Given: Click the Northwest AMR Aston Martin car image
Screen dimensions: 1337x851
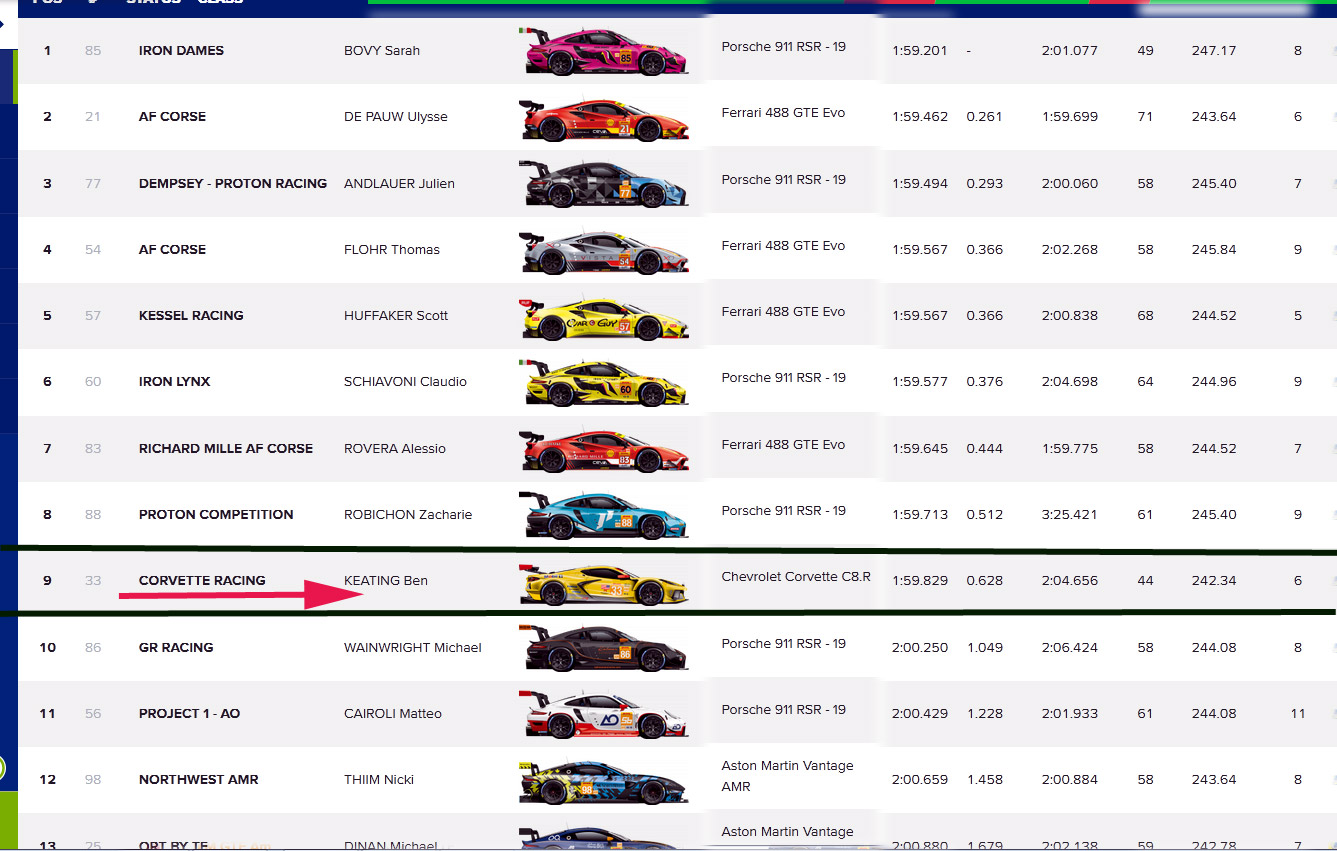Looking at the screenshot, I should [603, 781].
